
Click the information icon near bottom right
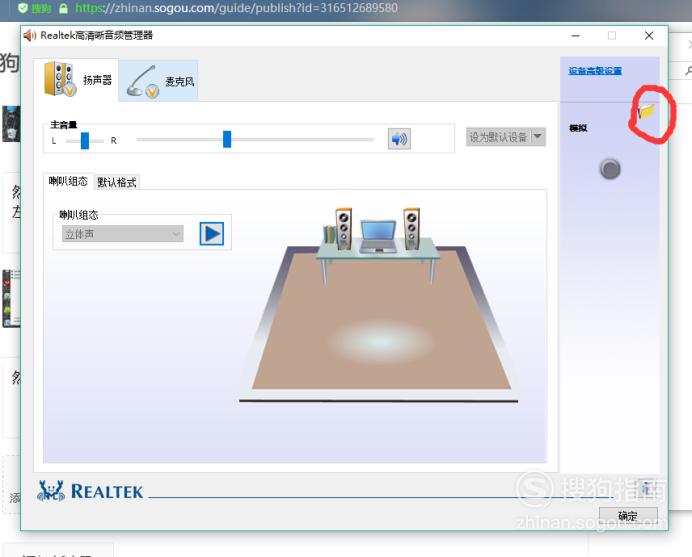(x=646, y=488)
